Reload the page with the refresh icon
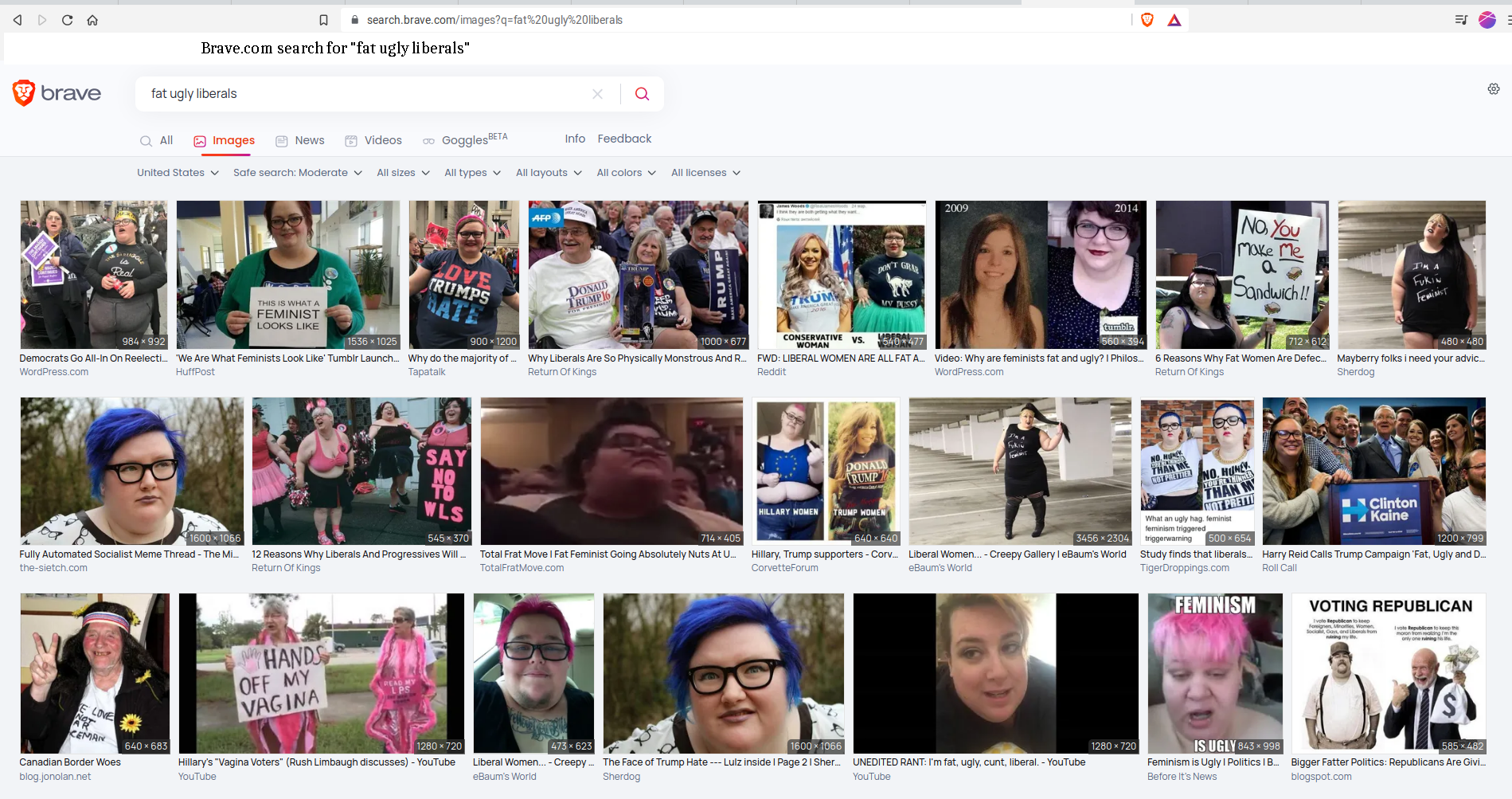 point(67,20)
